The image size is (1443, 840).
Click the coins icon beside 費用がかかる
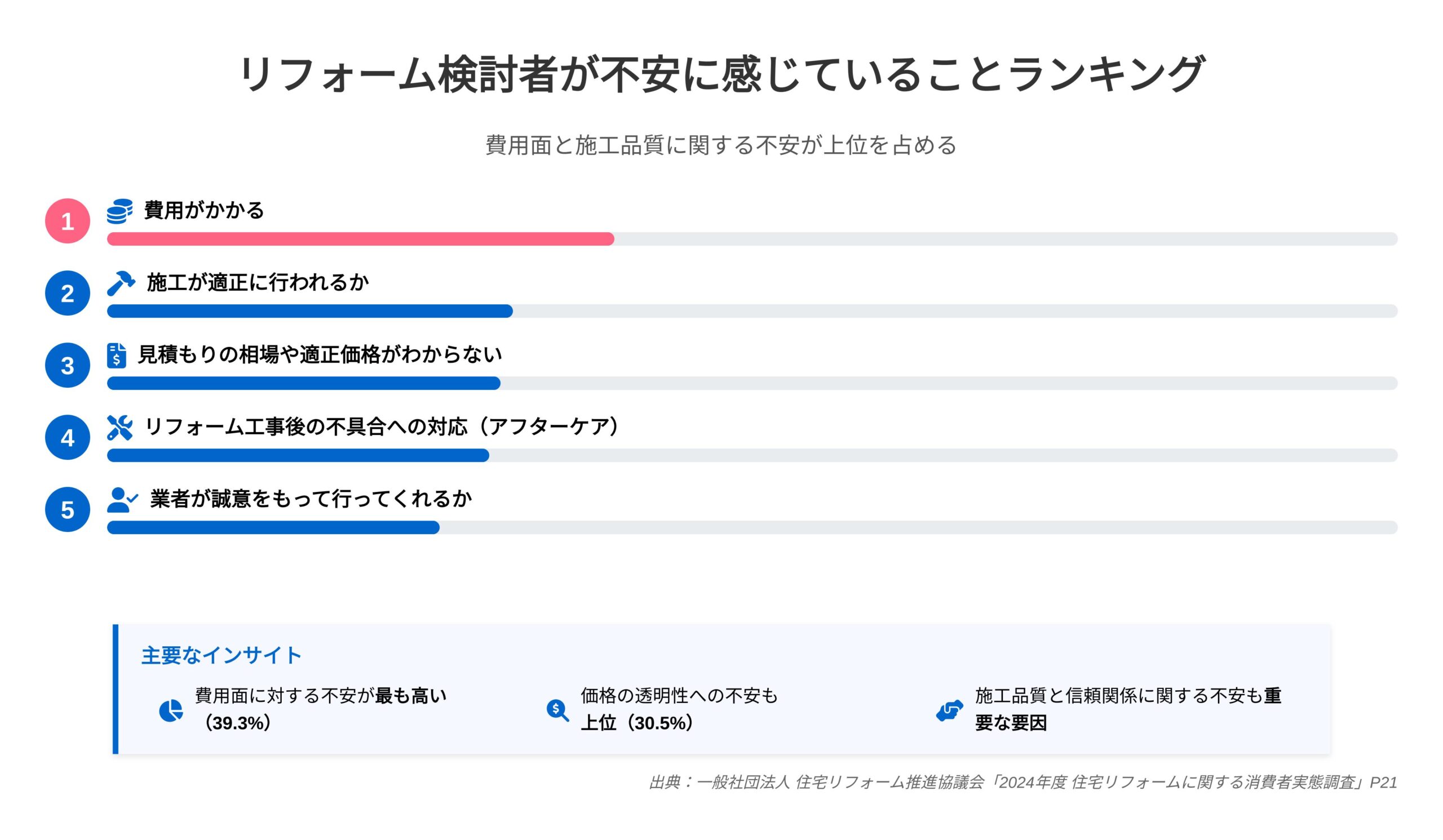tap(119, 211)
